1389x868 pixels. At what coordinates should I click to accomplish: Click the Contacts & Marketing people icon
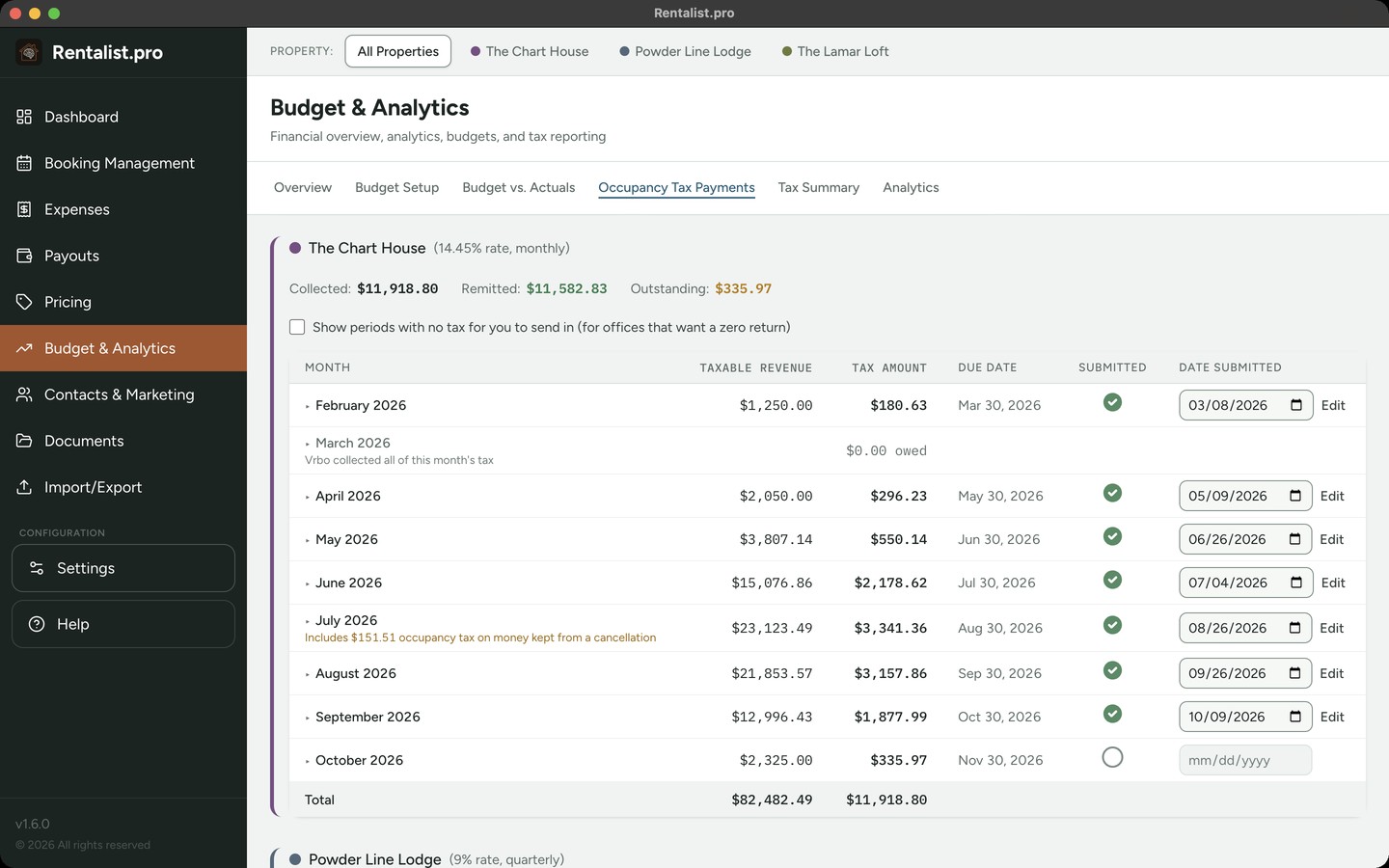pyautogui.click(x=24, y=394)
